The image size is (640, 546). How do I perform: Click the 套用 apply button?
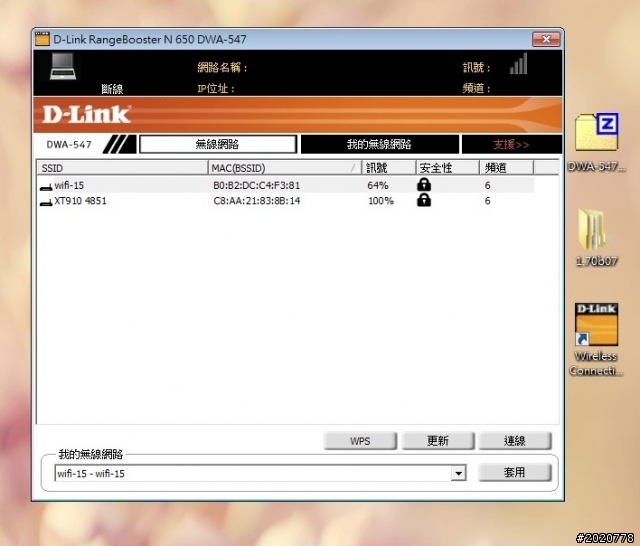(x=514, y=473)
